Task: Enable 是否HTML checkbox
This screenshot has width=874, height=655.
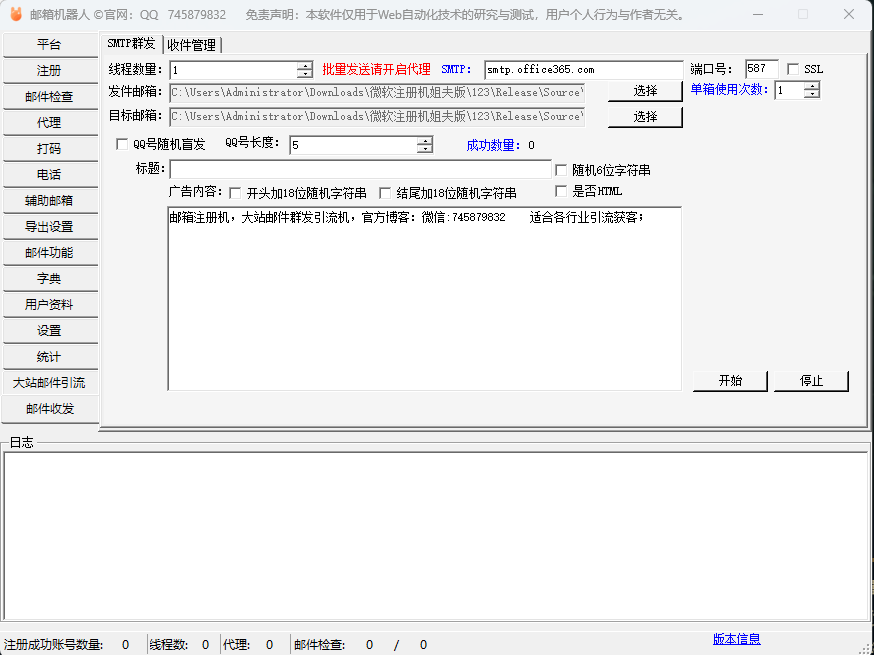Action: (x=561, y=191)
